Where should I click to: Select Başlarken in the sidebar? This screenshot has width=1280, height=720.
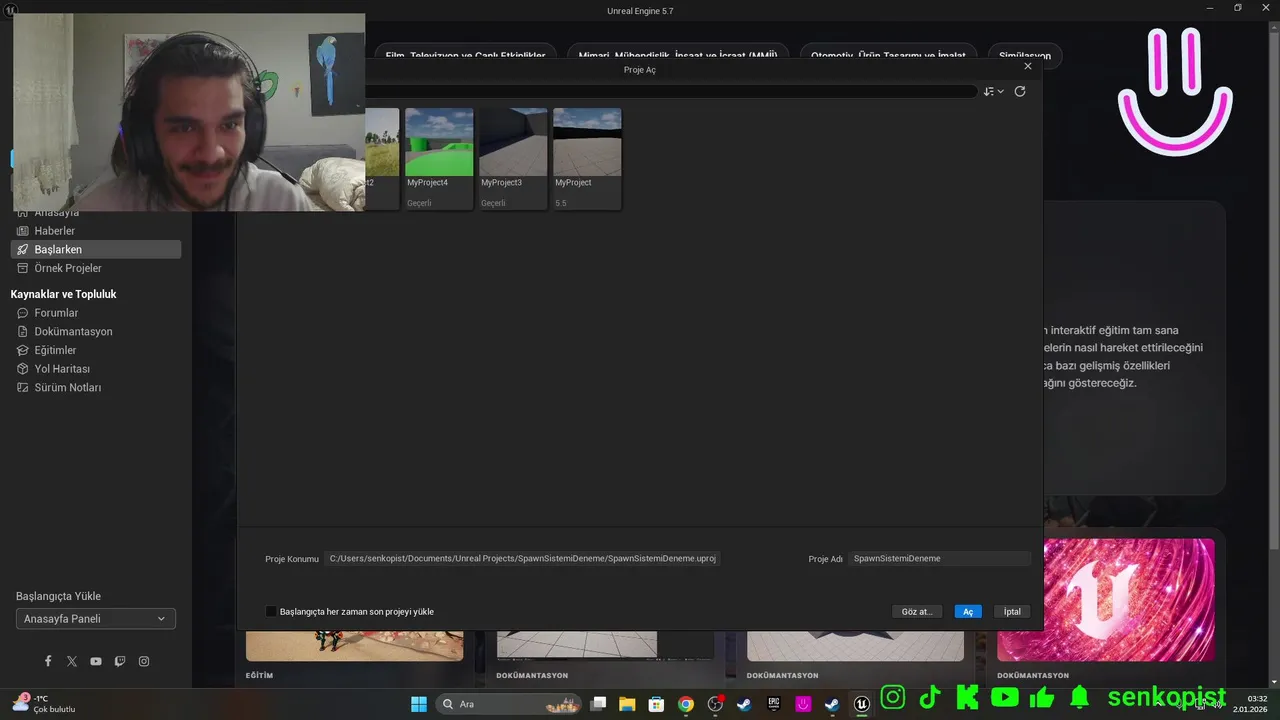coord(95,249)
